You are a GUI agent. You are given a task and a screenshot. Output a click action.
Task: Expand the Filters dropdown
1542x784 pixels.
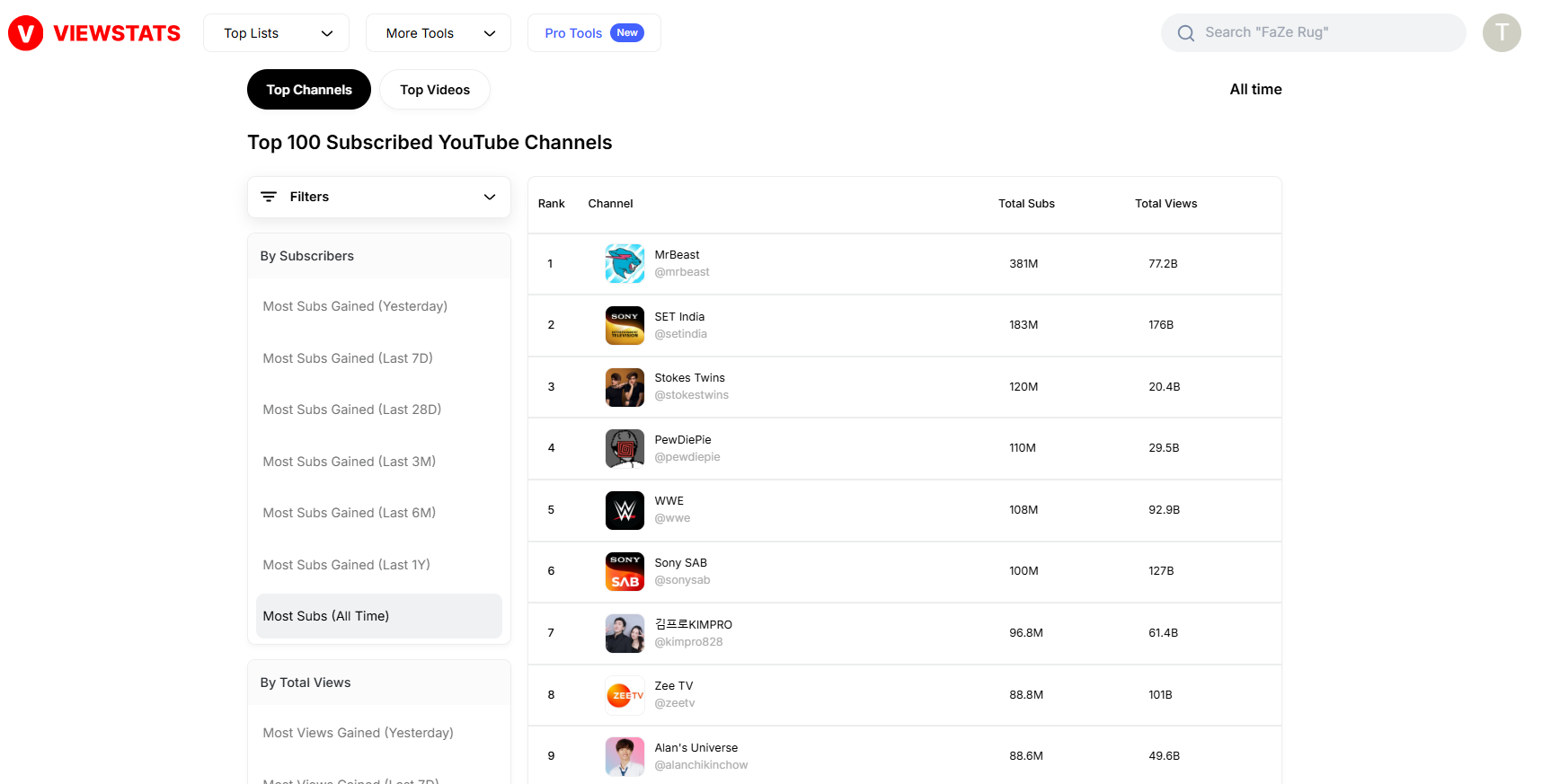tap(378, 197)
